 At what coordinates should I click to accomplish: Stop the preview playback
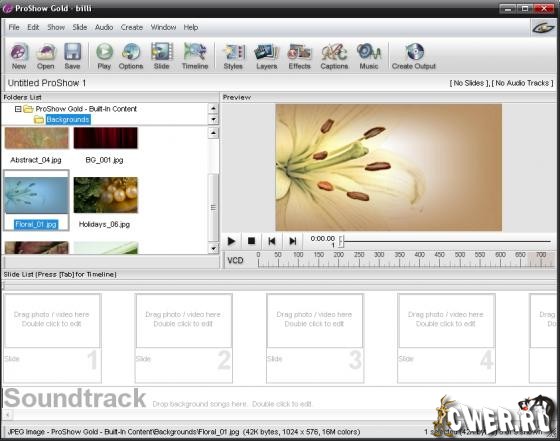(x=251, y=241)
